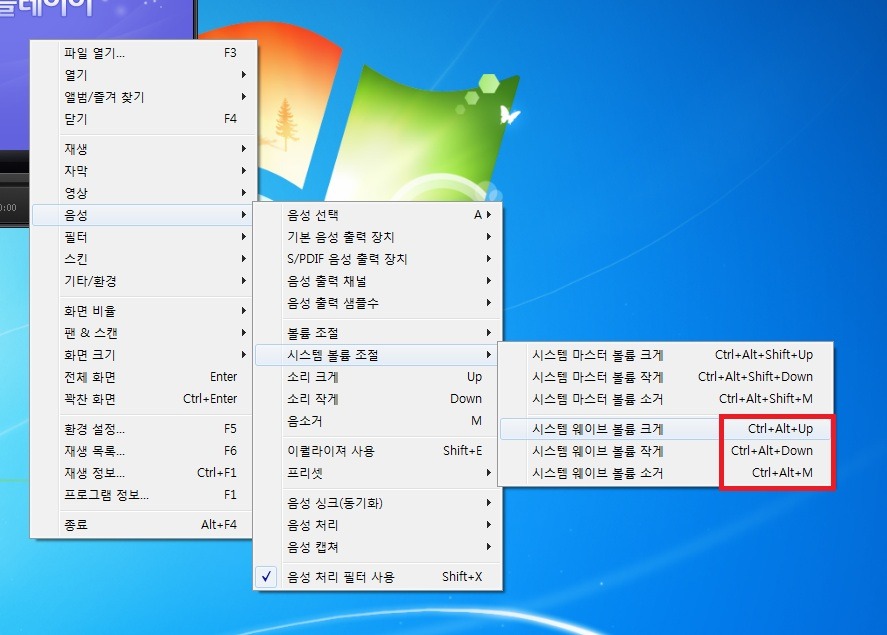The height and width of the screenshot is (635, 887).
Task: Open 환경 설정... menu item
Action: [142, 429]
